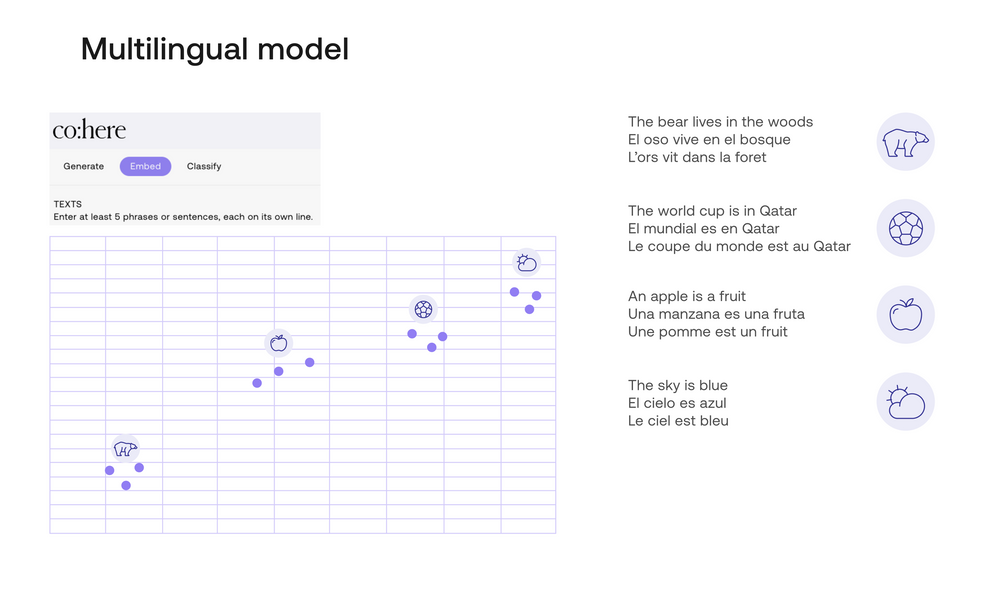Click "Le ciel est bleu" sentence

678,421
